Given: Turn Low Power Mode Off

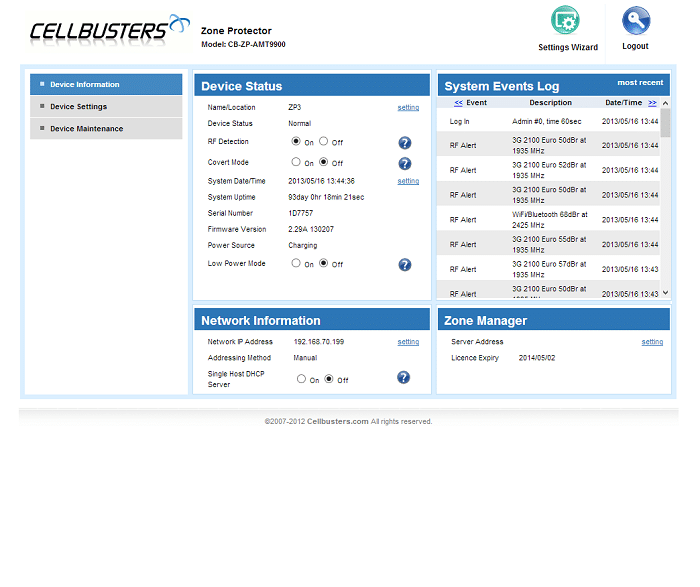Looking at the screenshot, I should [x=323, y=263].
